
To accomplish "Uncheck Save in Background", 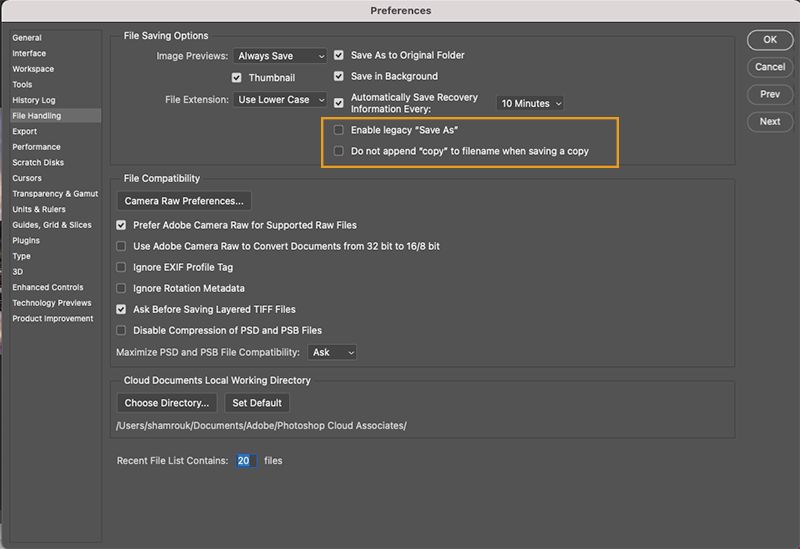I will tap(338, 76).
